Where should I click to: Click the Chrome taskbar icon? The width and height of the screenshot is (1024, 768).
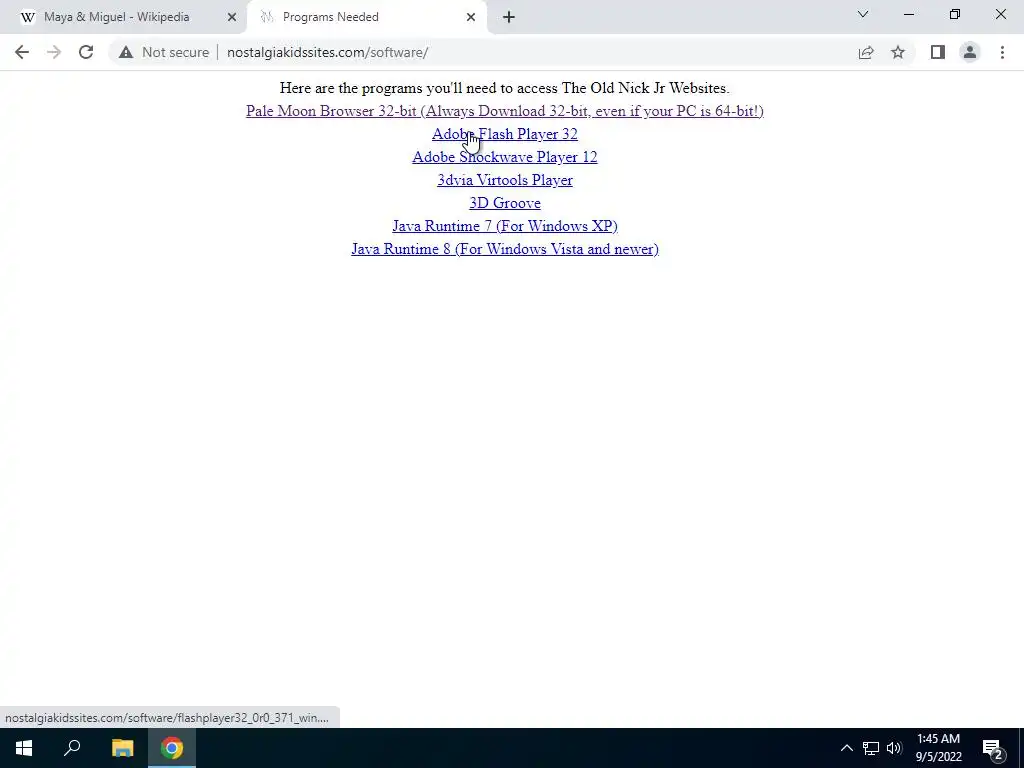click(172, 748)
